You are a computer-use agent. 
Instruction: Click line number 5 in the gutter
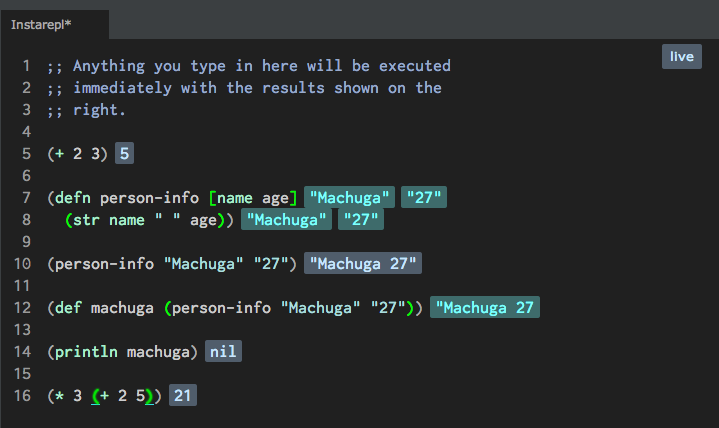coord(26,154)
